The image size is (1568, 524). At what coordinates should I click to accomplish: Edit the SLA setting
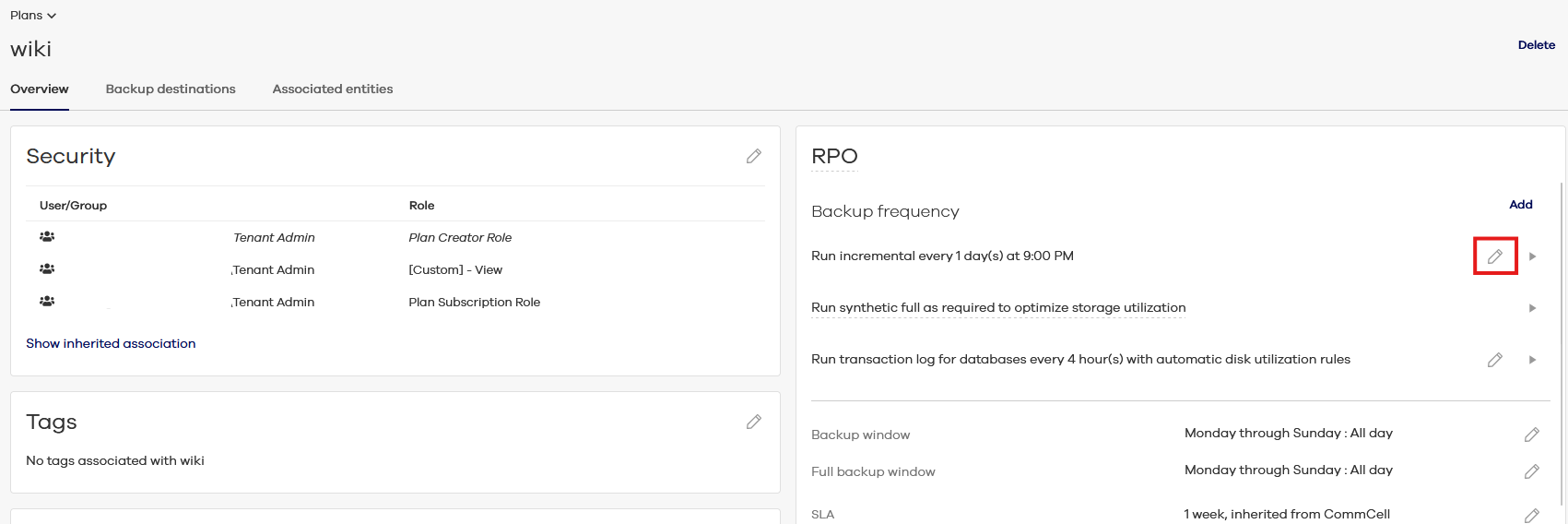point(1531,516)
